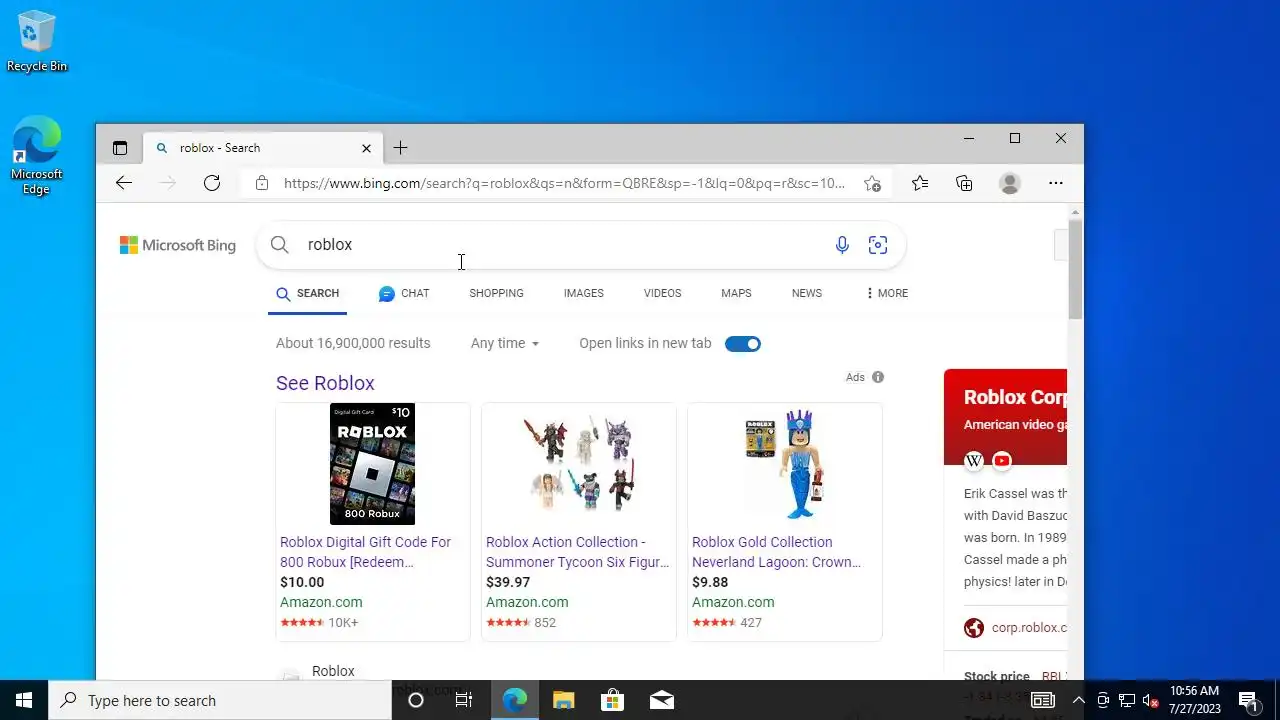Screen dimensions: 1280x720
Task: Open a new browser tab
Action: 400,148
